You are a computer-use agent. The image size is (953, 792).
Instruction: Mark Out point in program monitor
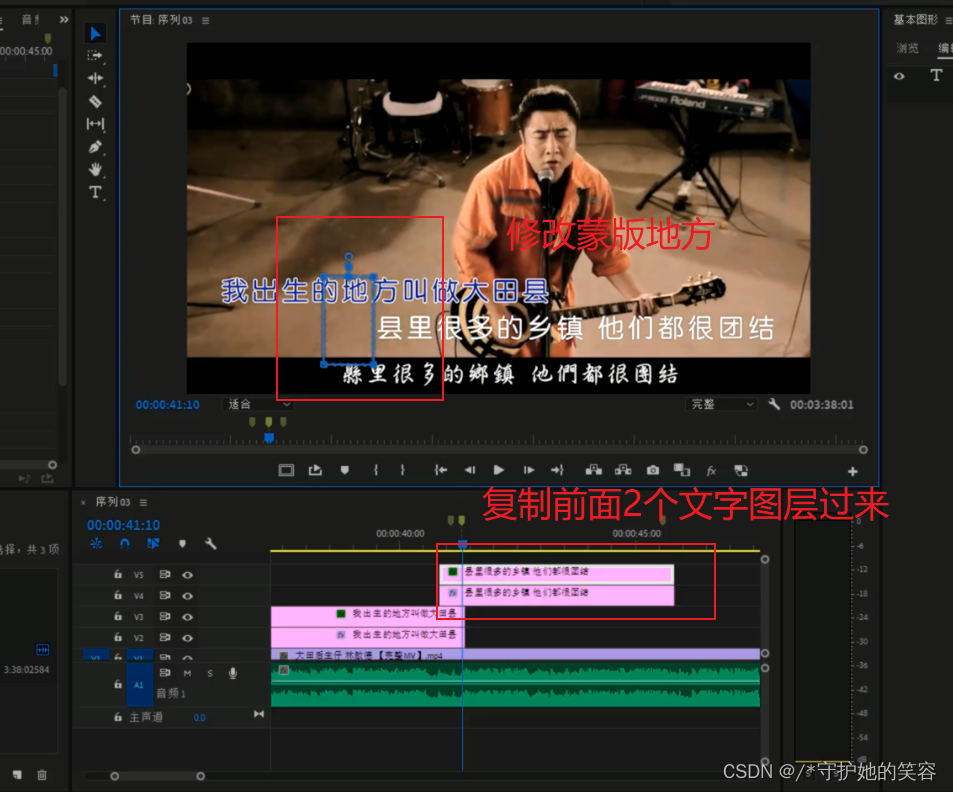click(402, 470)
